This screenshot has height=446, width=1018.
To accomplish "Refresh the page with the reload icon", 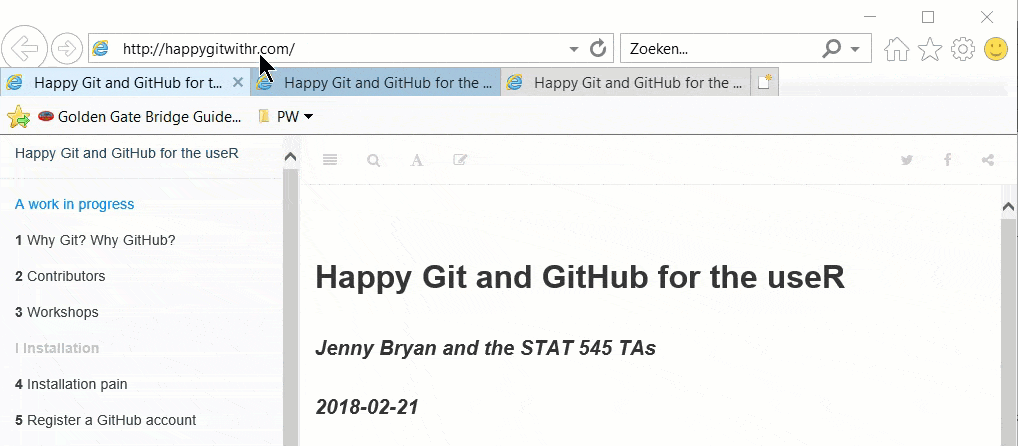I will pyautogui.click(x=598, y=48).
